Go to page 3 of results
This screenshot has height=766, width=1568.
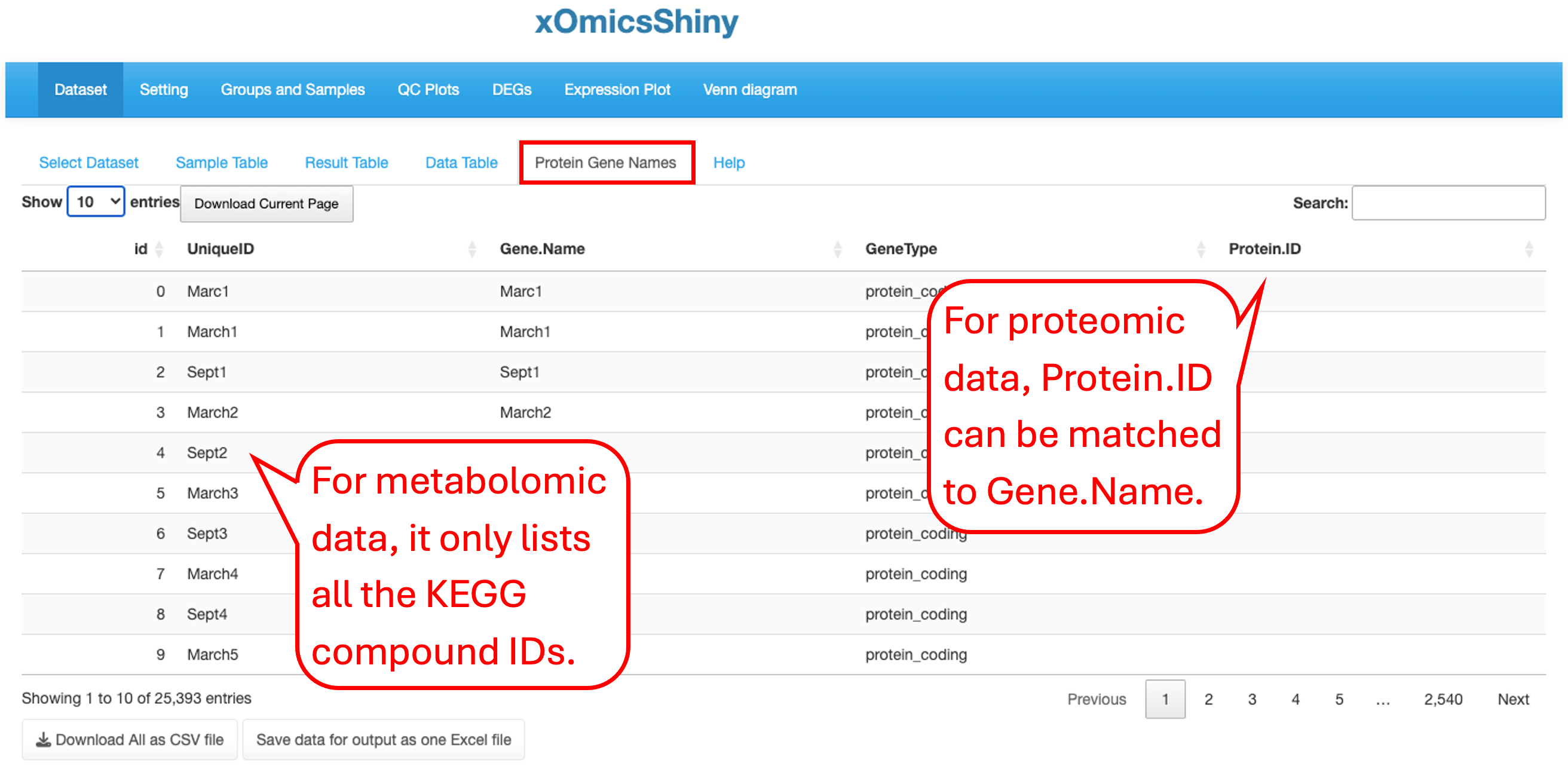(1251, 700)
